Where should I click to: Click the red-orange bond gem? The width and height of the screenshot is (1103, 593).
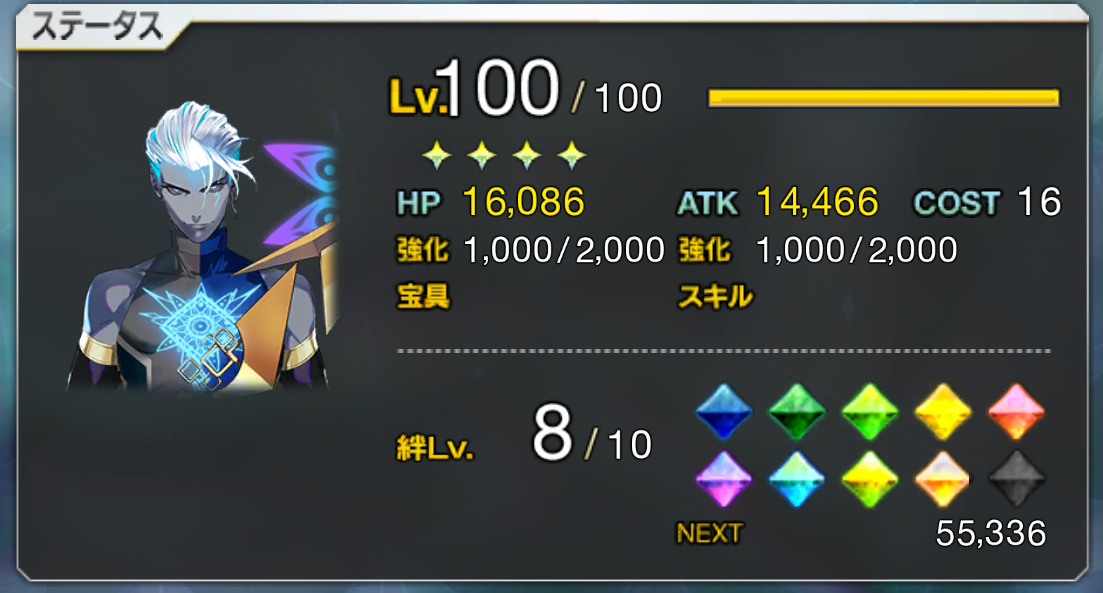pos(1016,411)
